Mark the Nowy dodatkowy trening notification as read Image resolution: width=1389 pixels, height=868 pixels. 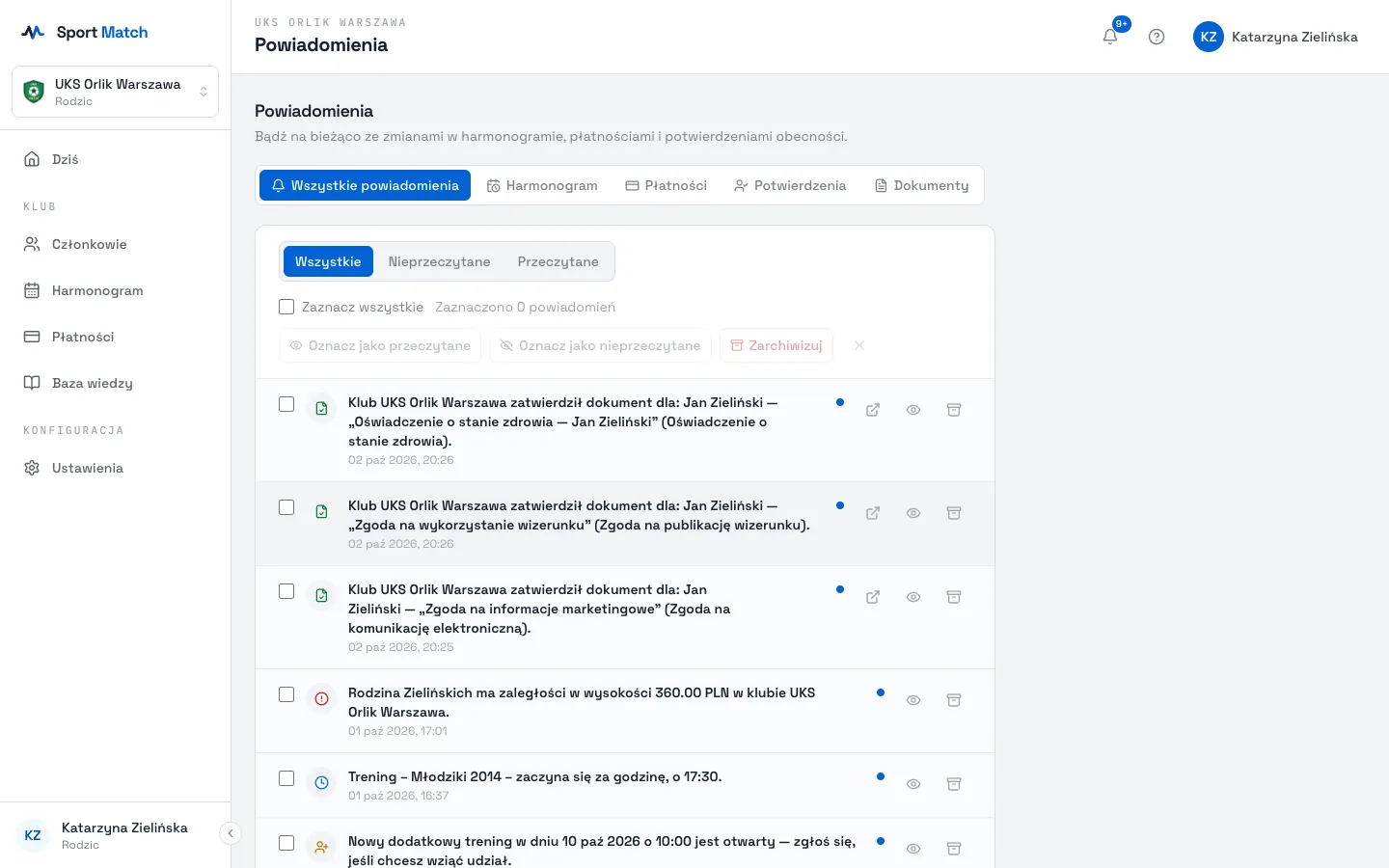point(913,849)
